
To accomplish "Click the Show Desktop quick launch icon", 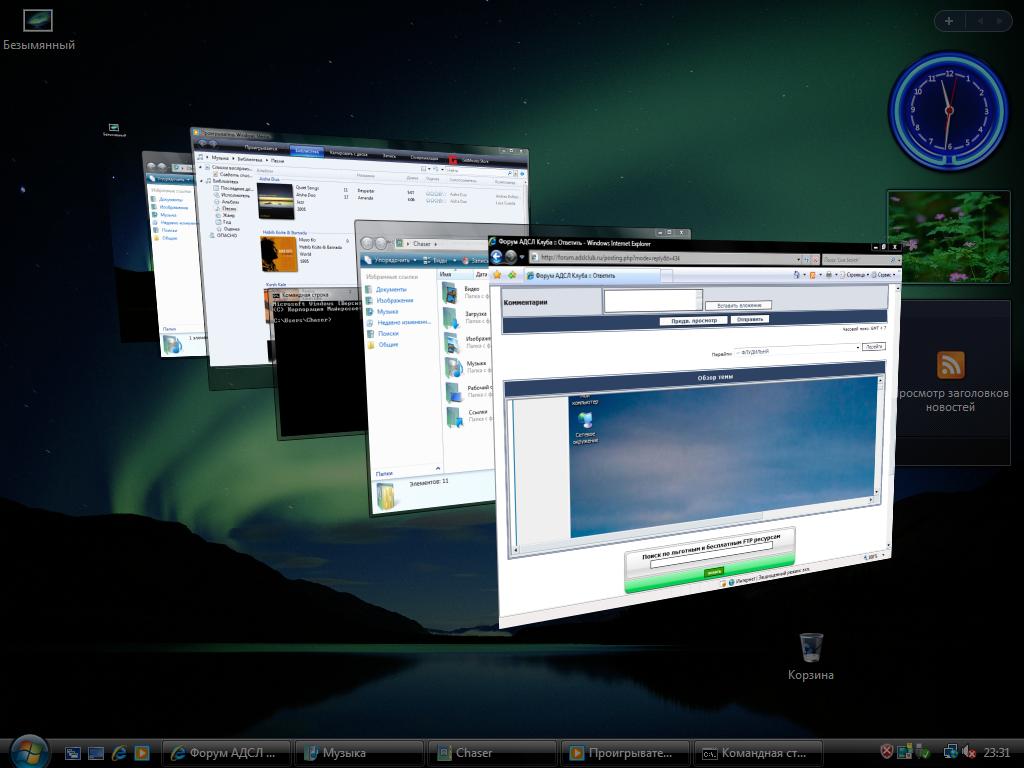I will pyautogui.click(x=73, y=753).
